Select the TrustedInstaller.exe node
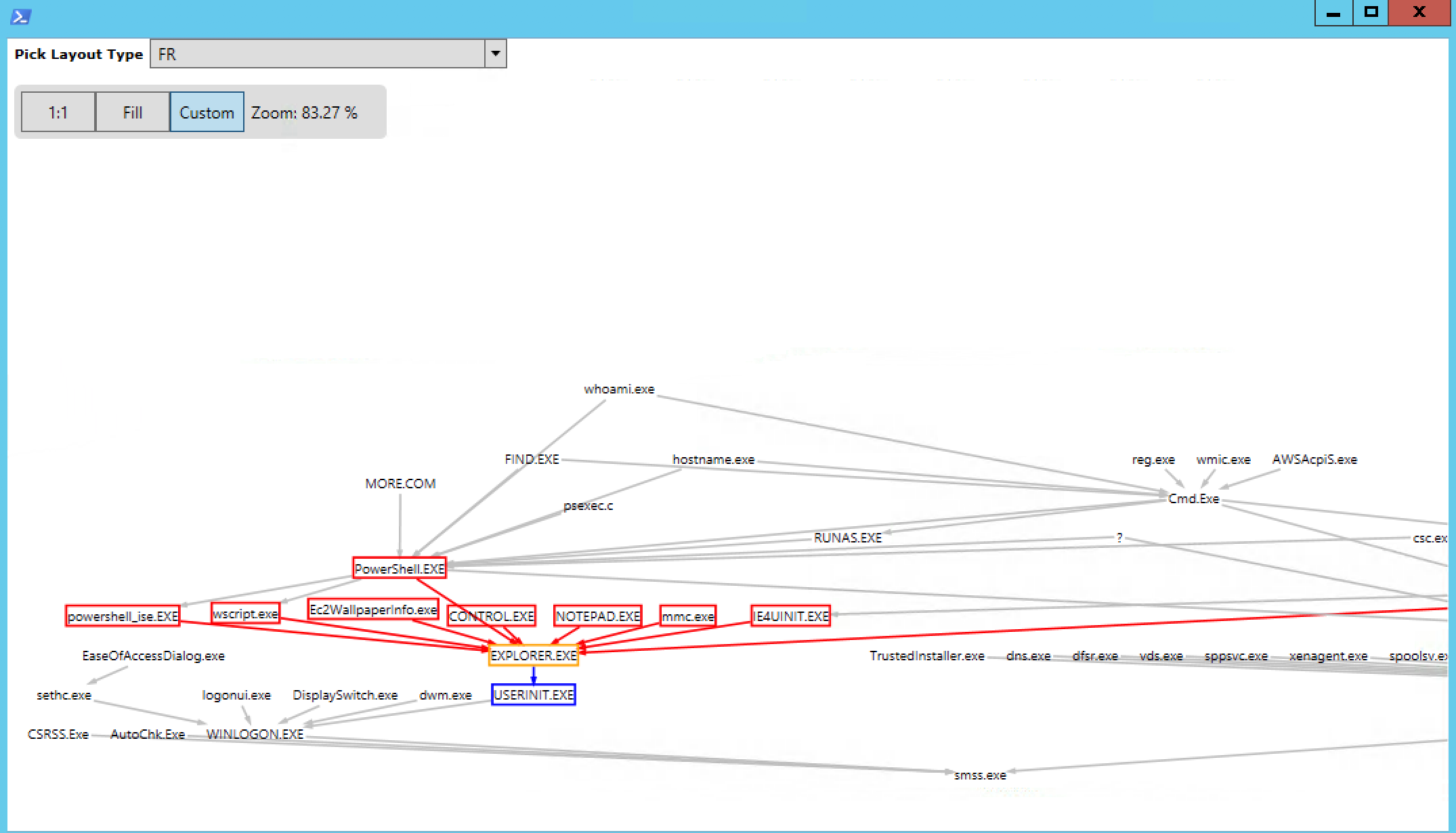 [x=926, y=655]
